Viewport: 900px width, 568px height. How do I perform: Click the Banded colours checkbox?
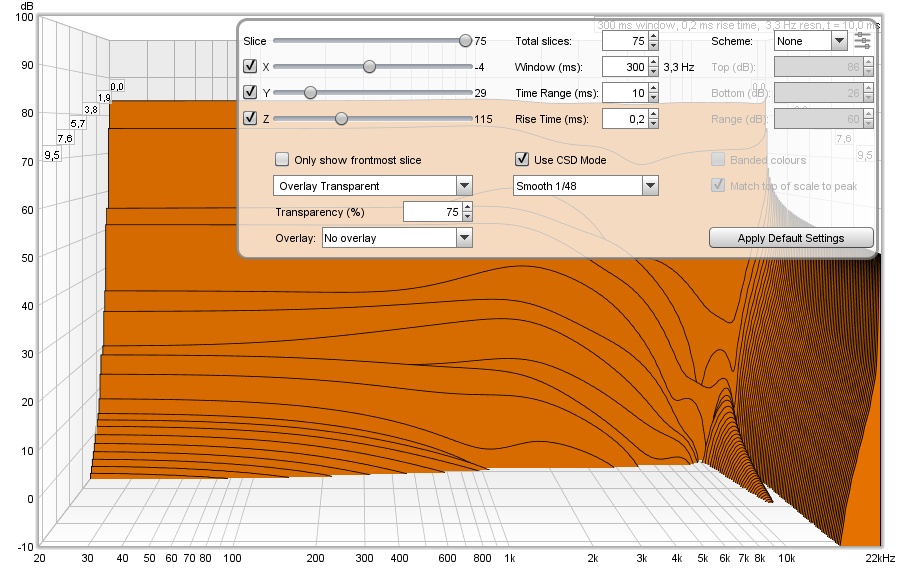click(717, 159)
